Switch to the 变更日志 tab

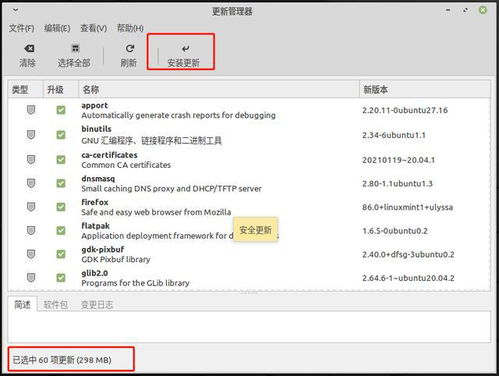click(97, 304)
